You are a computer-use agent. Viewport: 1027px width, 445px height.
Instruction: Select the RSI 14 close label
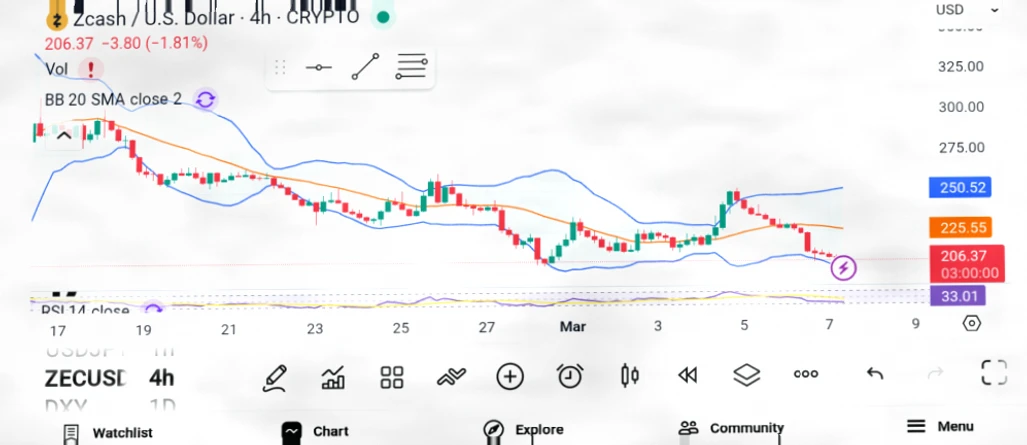[x=84, y=311]
